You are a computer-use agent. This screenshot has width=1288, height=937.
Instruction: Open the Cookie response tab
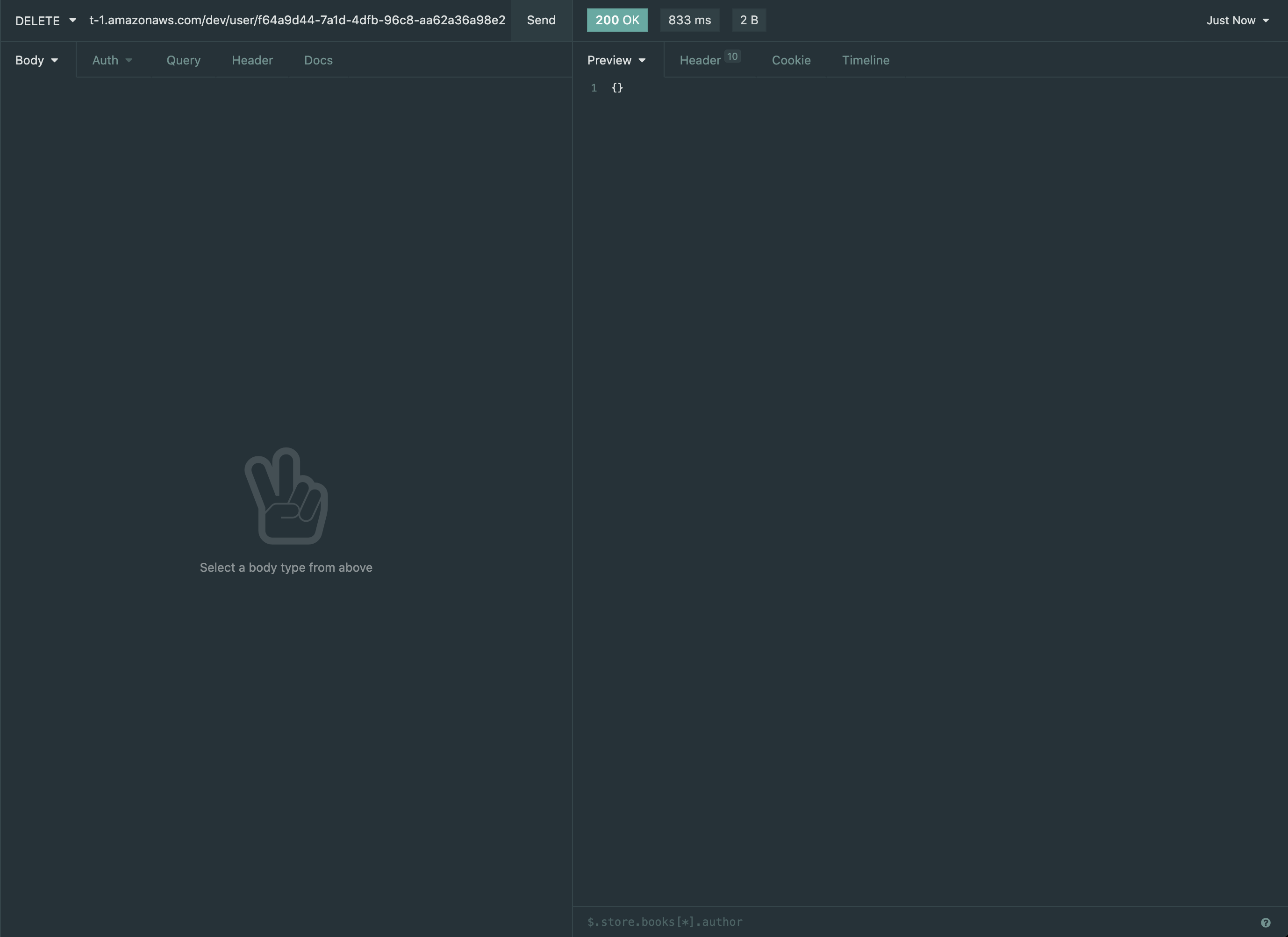click(791, 60)
